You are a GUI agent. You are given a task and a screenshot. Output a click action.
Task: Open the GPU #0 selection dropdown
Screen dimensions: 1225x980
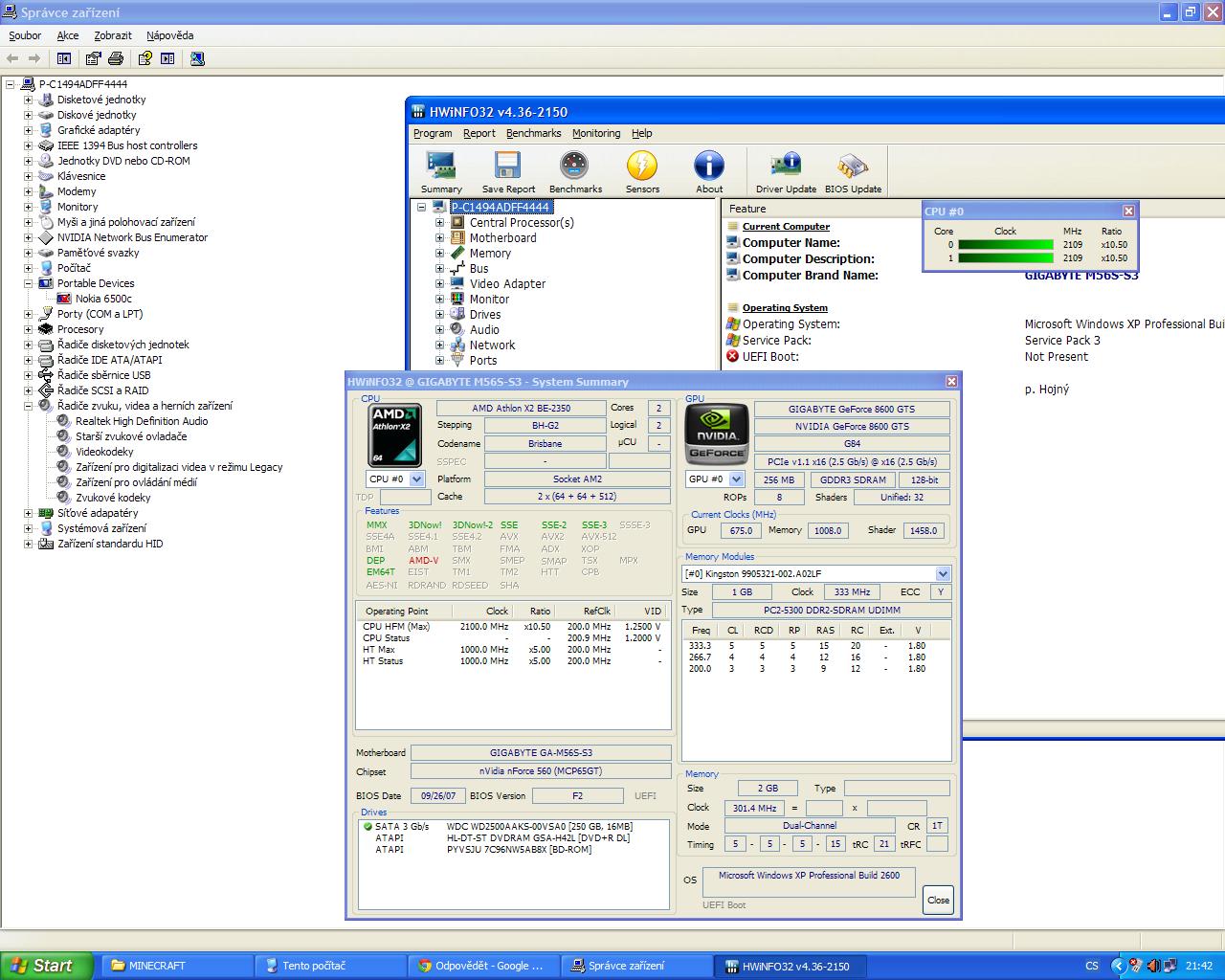pos(736,479)
